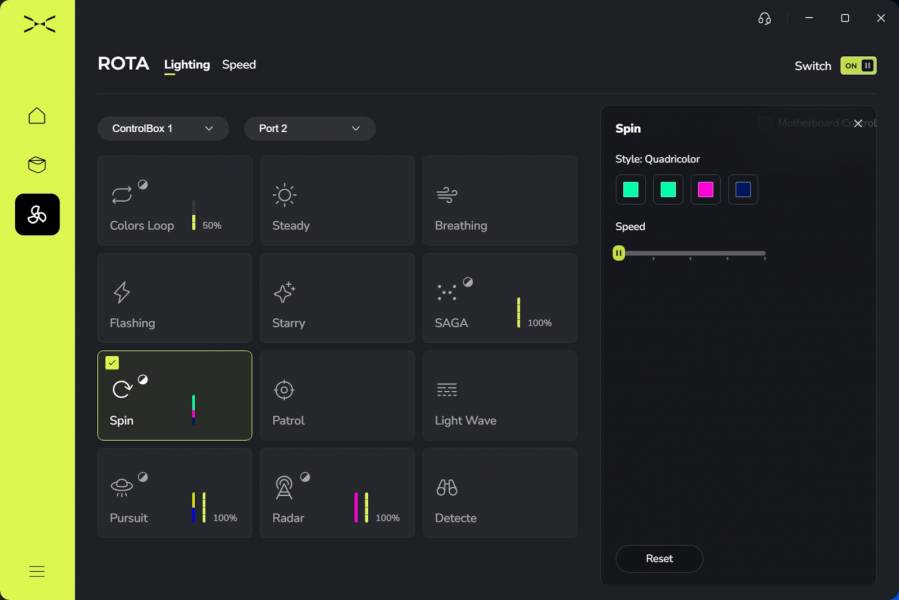Pick the magenta color swatch

click(706, 189)
